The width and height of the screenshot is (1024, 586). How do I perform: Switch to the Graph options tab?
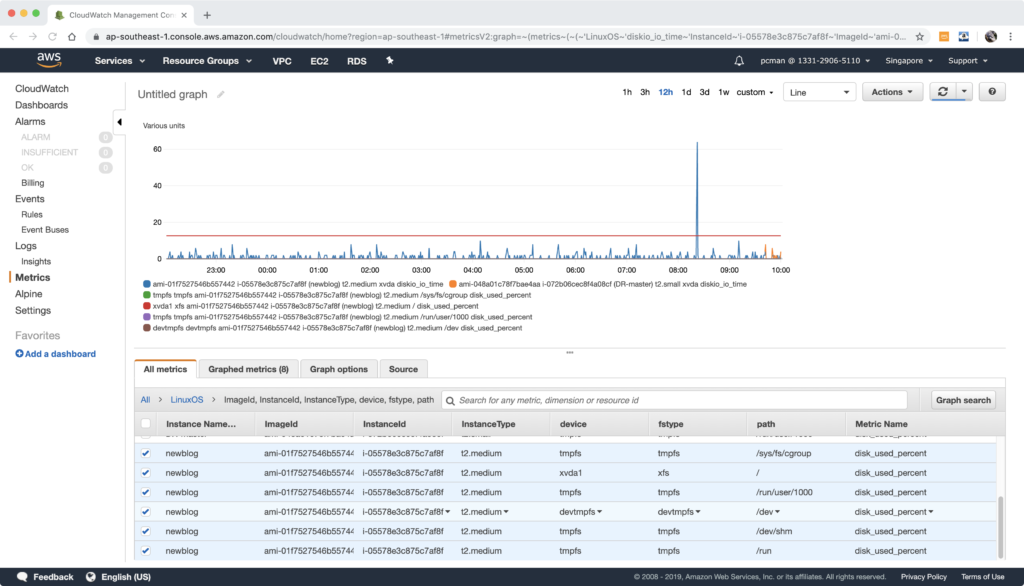[338, 369]
